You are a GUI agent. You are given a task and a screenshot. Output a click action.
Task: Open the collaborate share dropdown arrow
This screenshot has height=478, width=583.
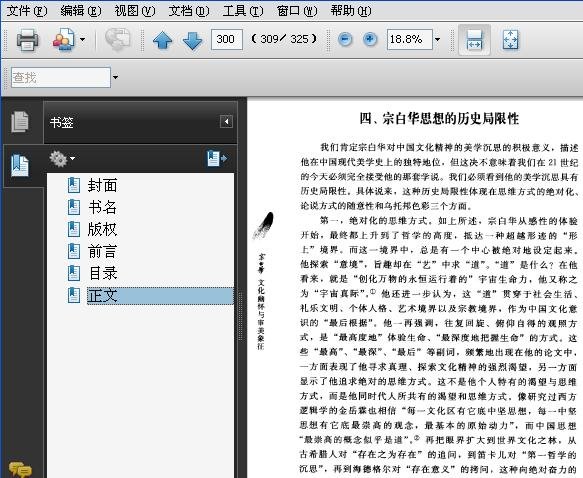point(83,39)
